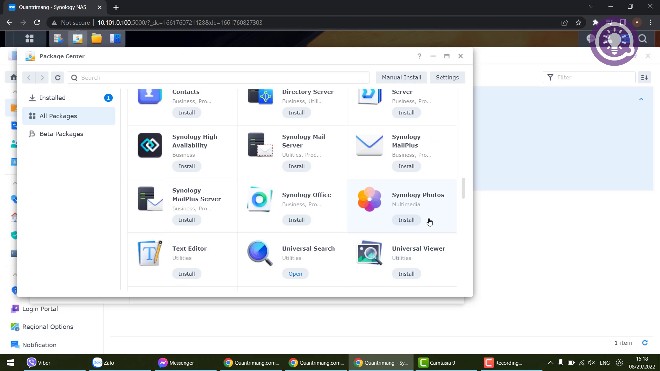The height and width of the screenshot is (371, 660).
Task: Open a new Chrome tab
Action: tap(116, 7)
